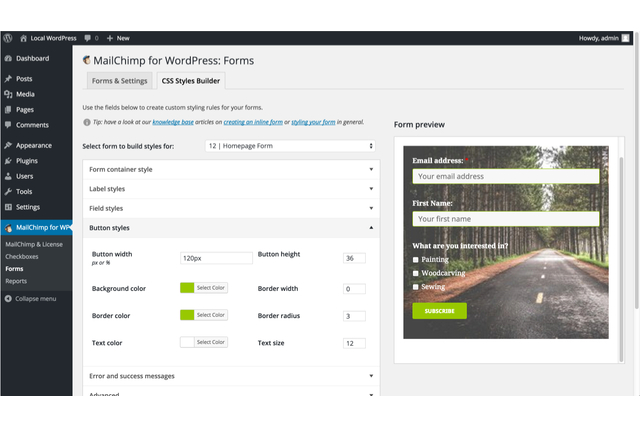Click Select Color for Border color
This screenshot has width=640, height=426.
tap(211, 315)
